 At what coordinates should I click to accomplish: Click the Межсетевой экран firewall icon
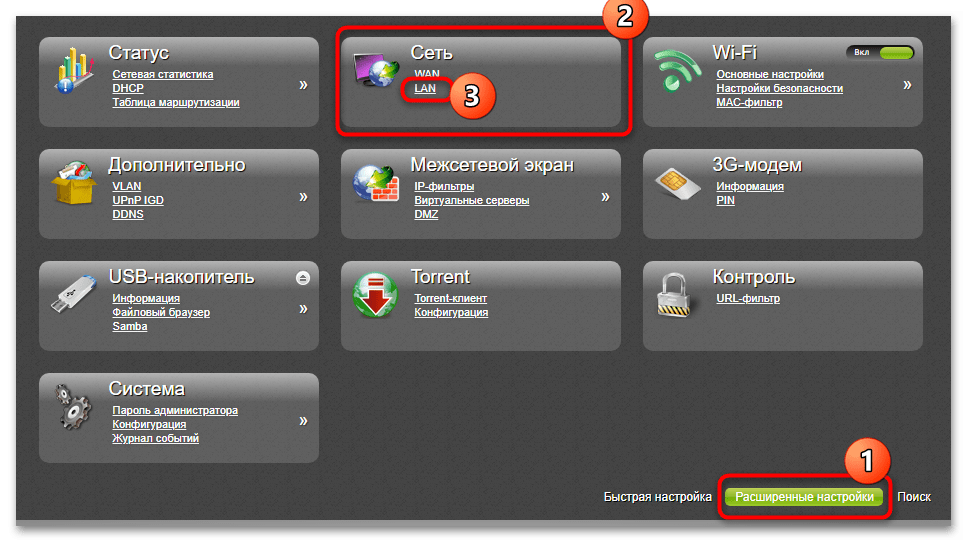tap(376, 183)
